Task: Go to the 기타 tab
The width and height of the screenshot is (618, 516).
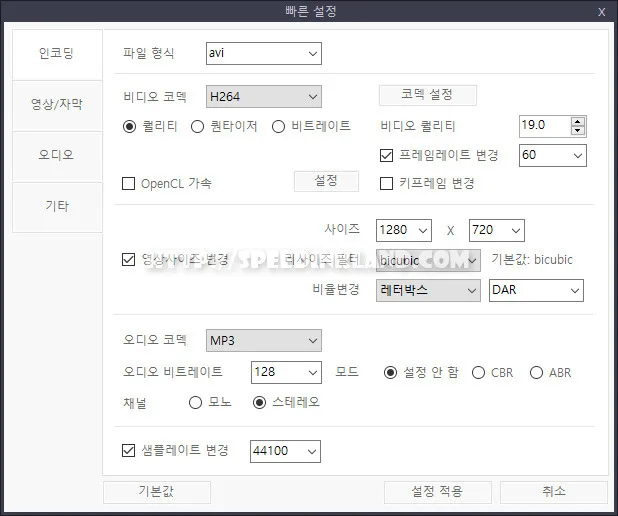Action: click(57, 206)
